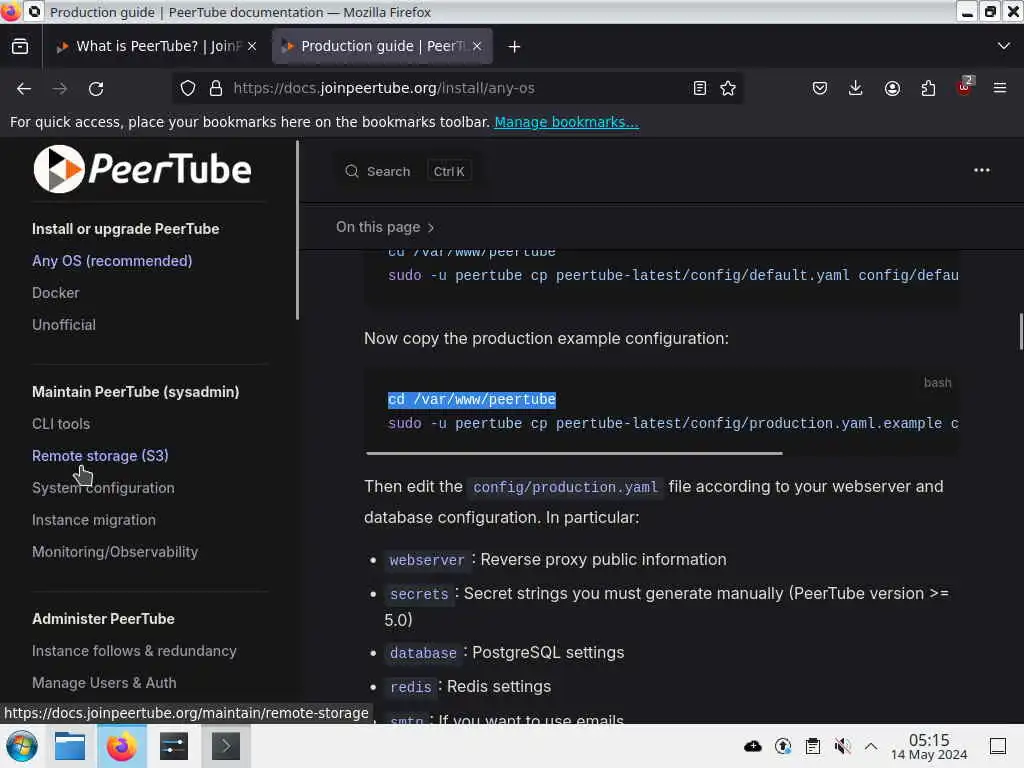
Task: Open a new tab with plus button
Action: (514, 46)
